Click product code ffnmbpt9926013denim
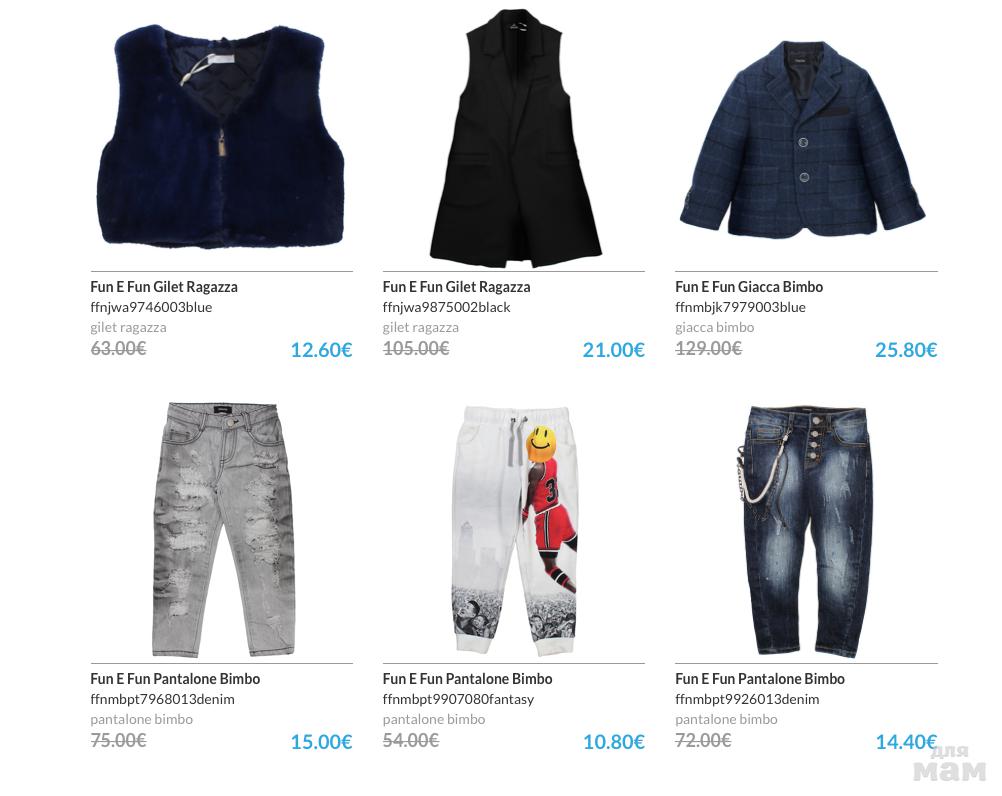This screenshot has width=1002, height=796. coord(747,699)
